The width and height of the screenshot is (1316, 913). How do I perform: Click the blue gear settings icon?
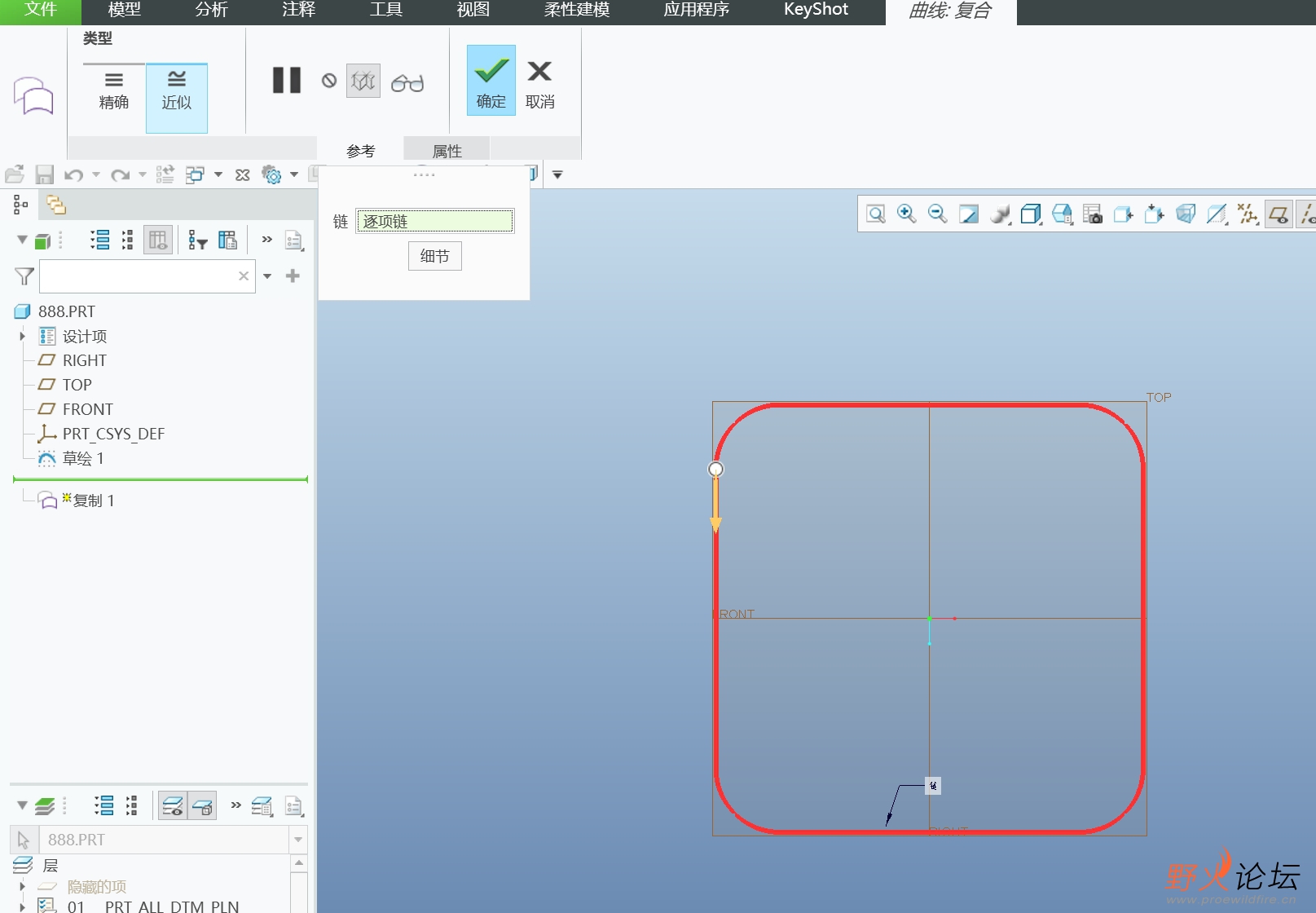(x=271, y=174)
